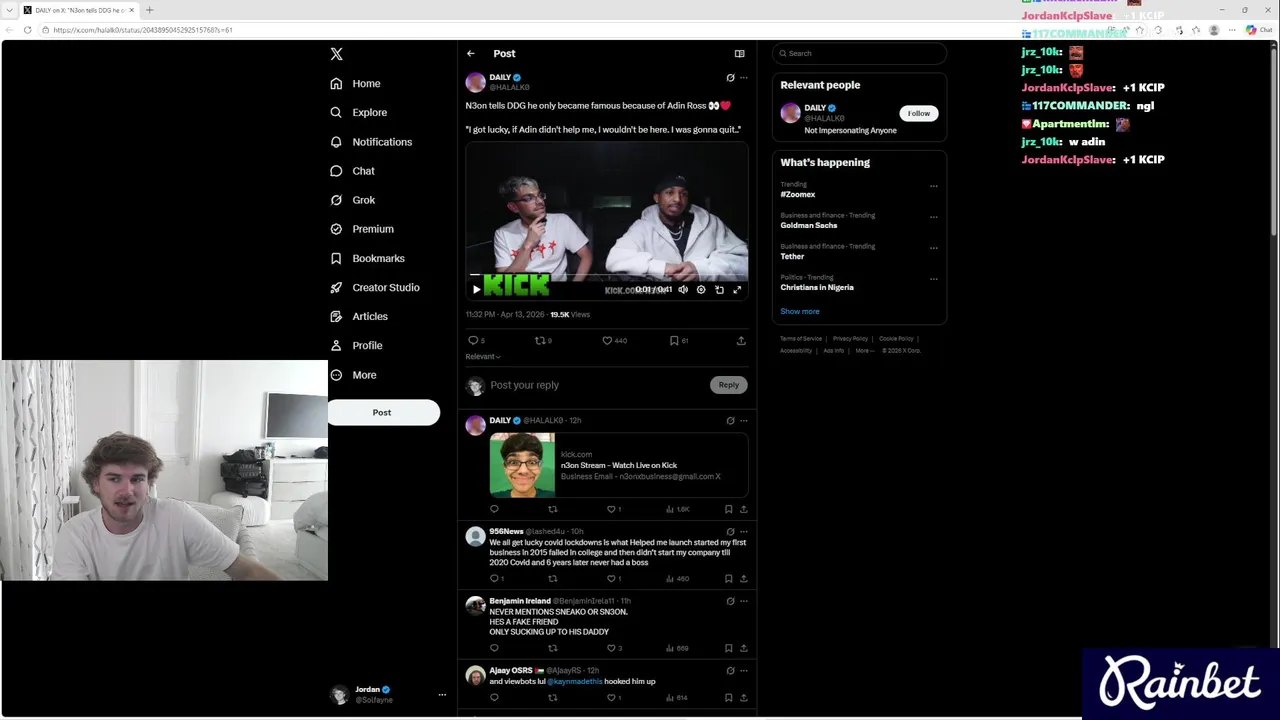Open Grok
This screenshot has height=720, width=1280.
coord(352,200)
